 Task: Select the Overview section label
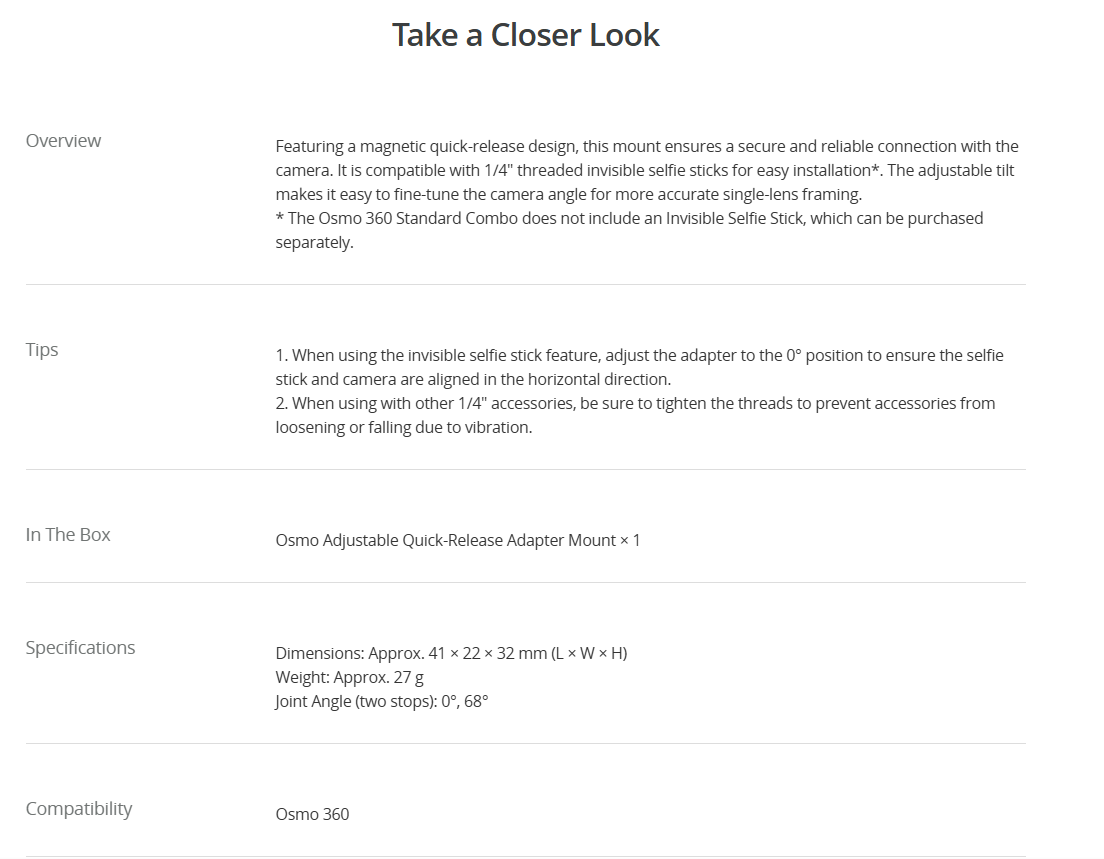63,141
